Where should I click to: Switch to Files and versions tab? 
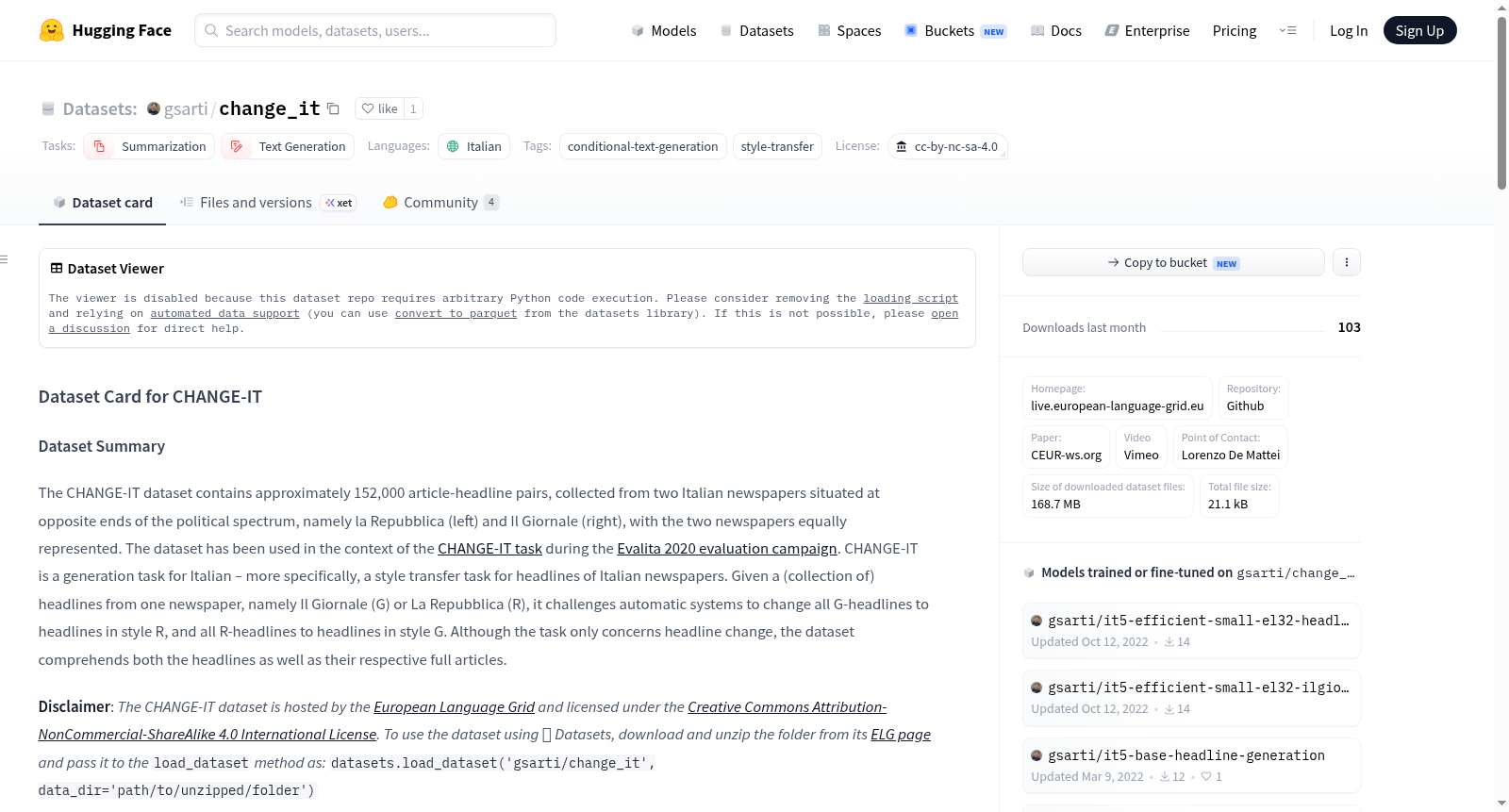tap(268, 202)
